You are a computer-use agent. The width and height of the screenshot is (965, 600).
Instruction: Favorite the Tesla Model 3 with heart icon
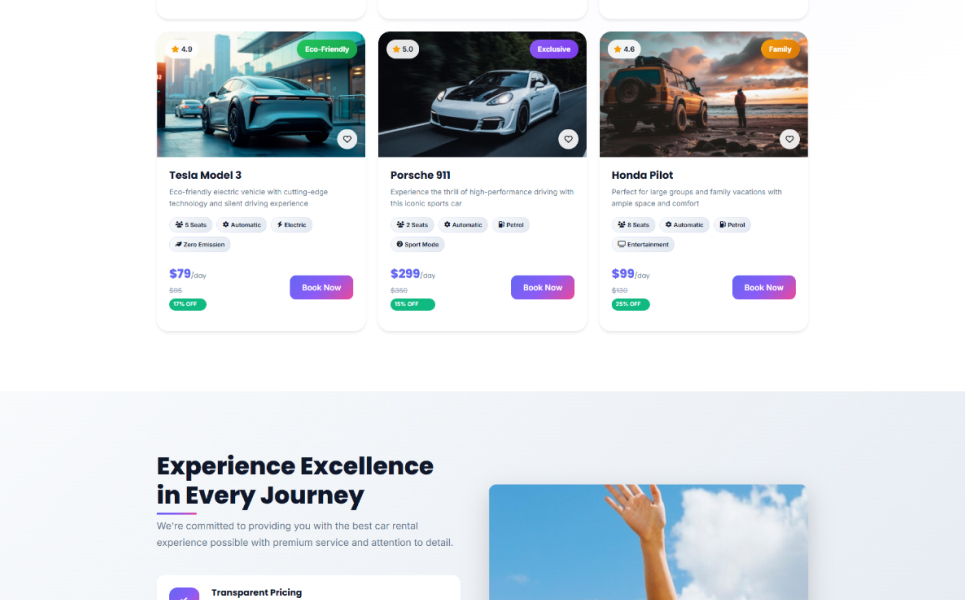coord(347,139)
